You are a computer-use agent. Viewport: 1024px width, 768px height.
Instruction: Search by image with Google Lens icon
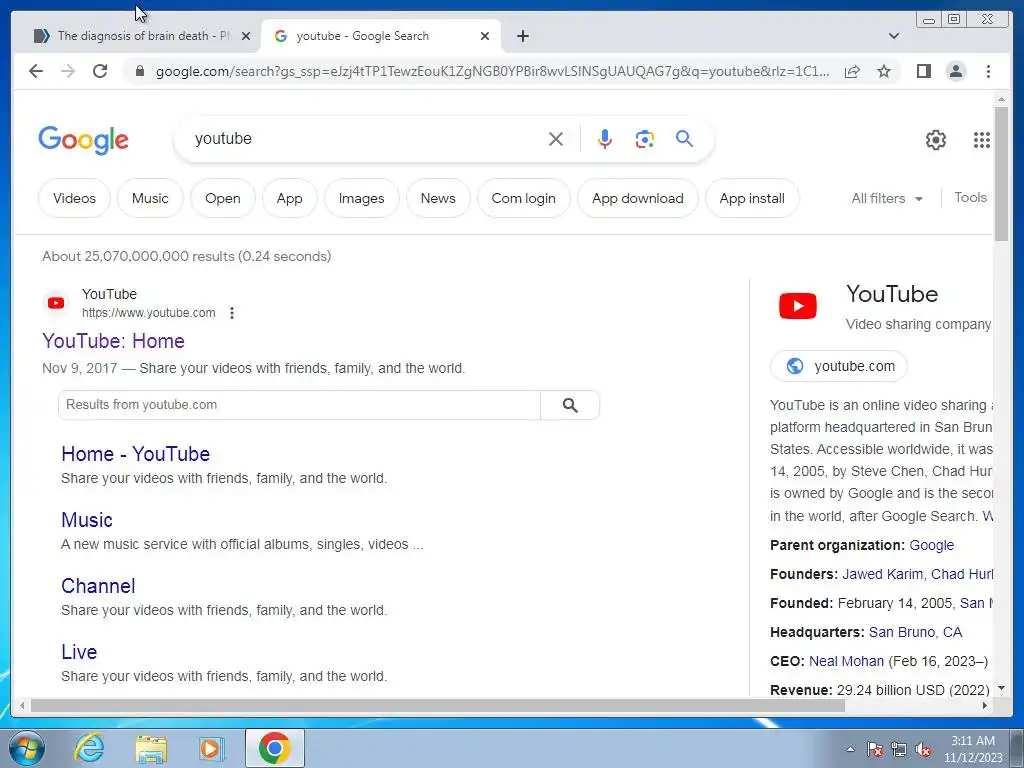point(645,139)
